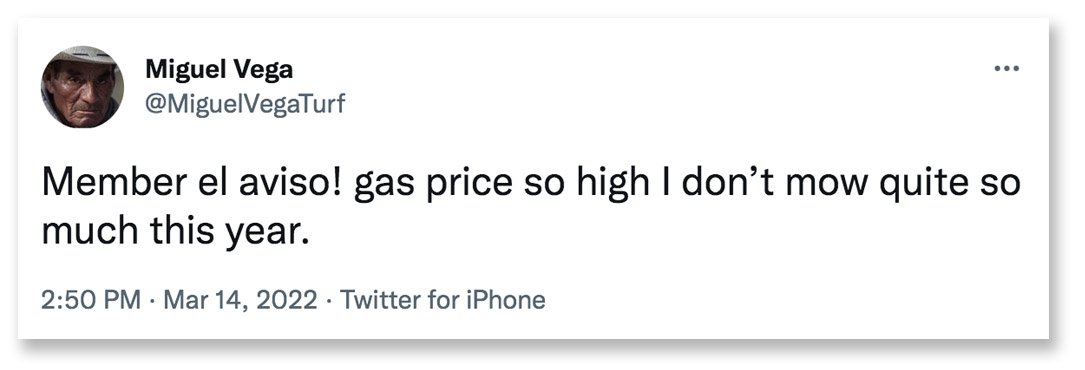1085x370 pixels.
Task: Click the 2:50 PM timestamp
Action: (91, 300)
